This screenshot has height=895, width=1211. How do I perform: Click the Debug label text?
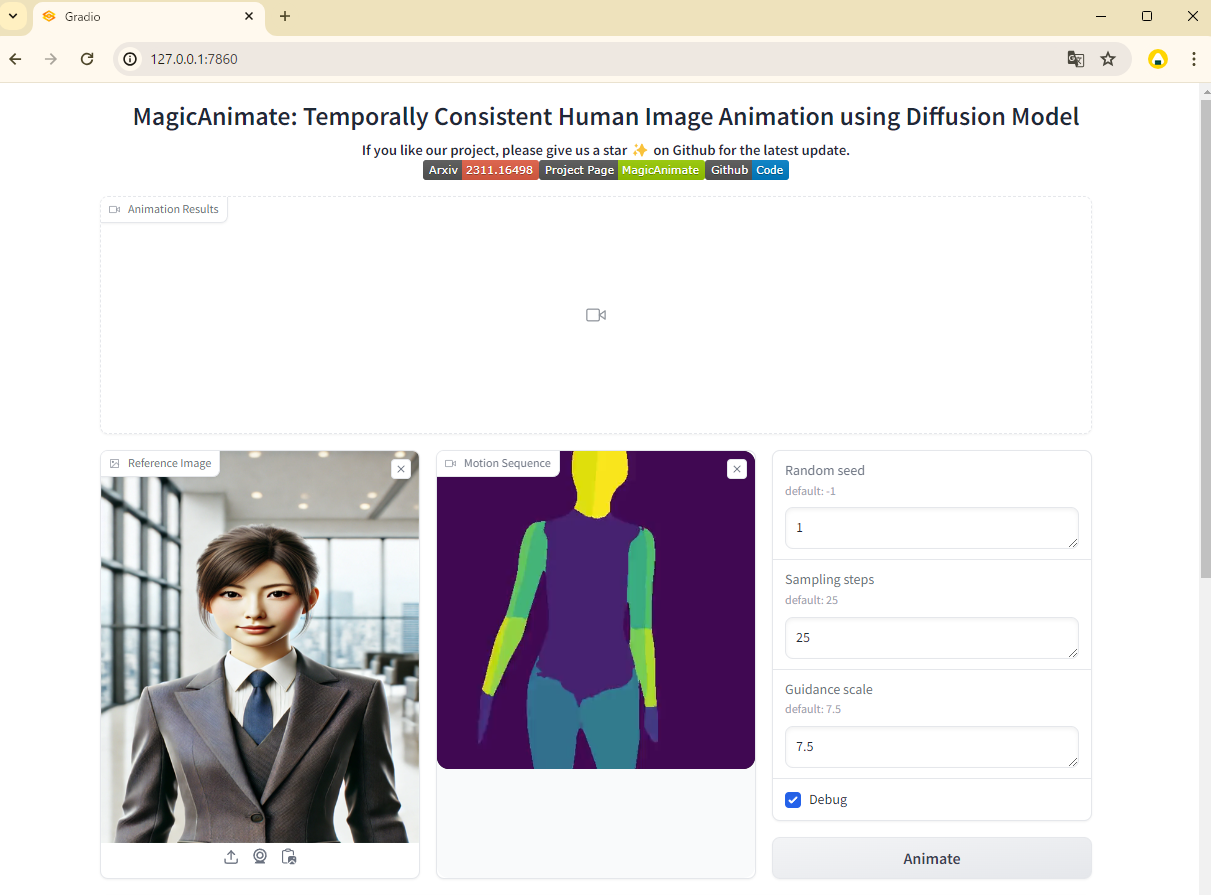pos(828,800)
